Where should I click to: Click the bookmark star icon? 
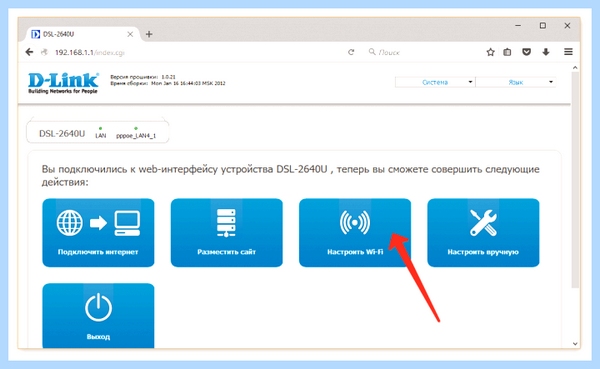pyautogui.click(x=490, y=52)
